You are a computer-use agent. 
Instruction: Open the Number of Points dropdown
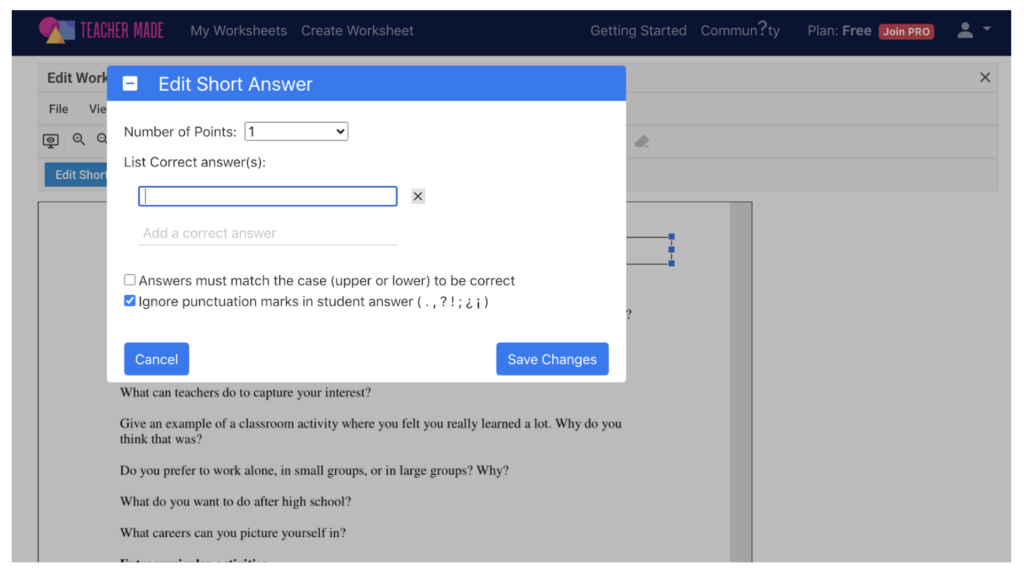(x=296, y=131)
